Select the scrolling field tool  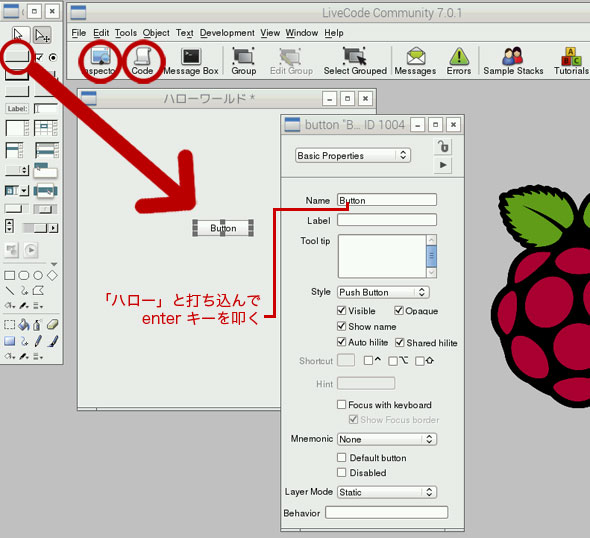pyautogui.click(x=17, y=128)
